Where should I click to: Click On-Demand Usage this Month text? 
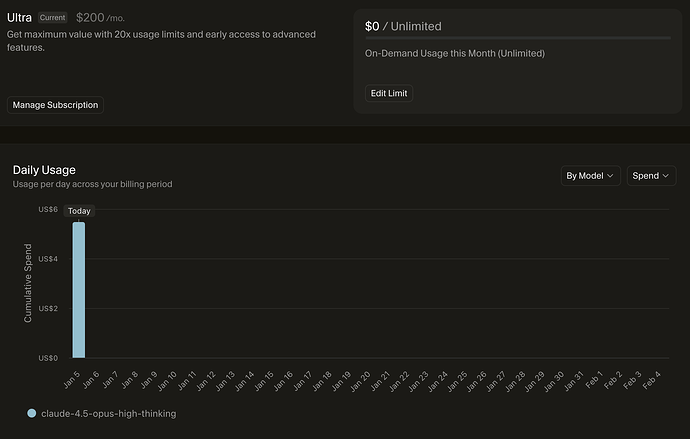click(x=455, y=53)
